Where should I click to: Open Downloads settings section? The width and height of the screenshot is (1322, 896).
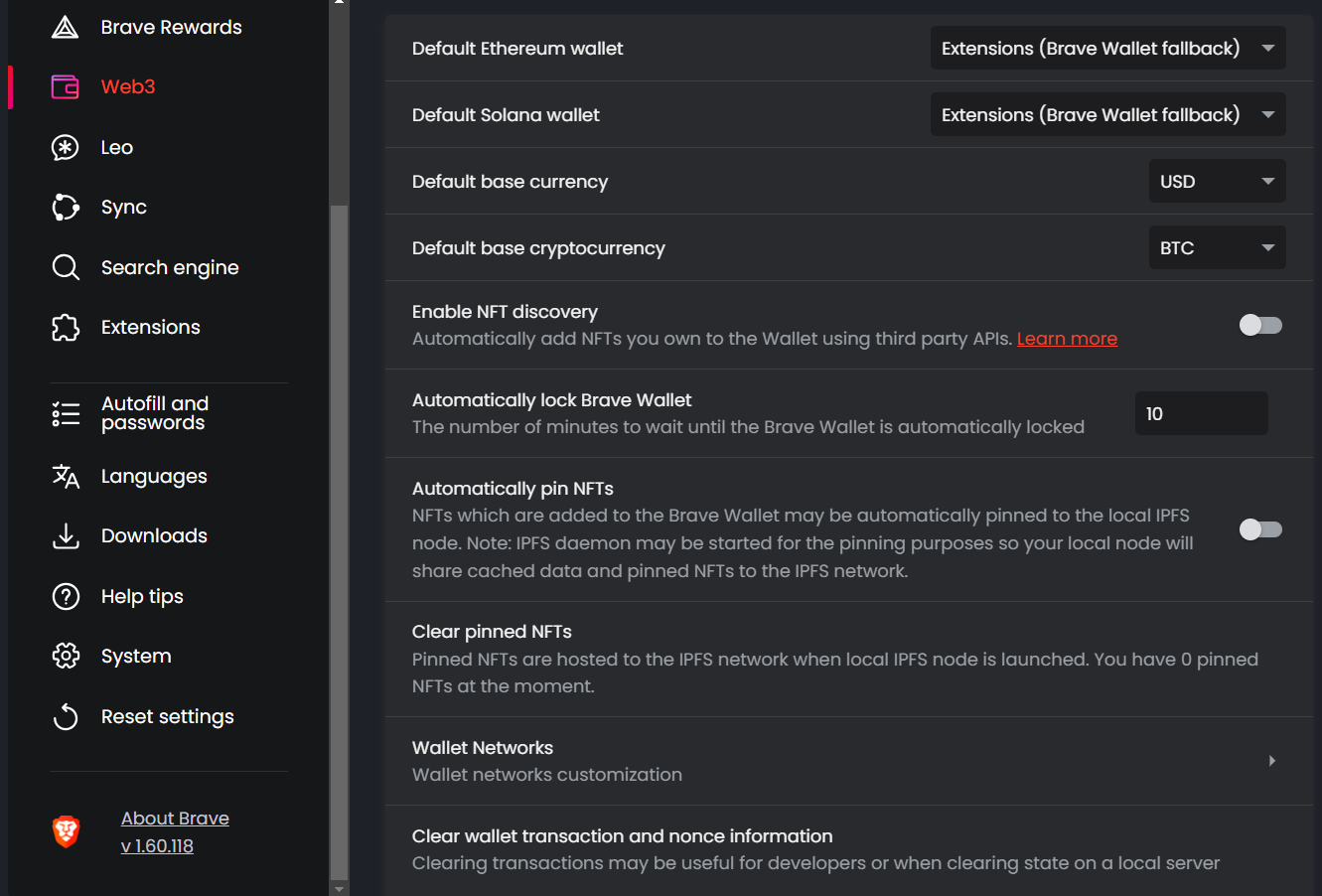154,536
